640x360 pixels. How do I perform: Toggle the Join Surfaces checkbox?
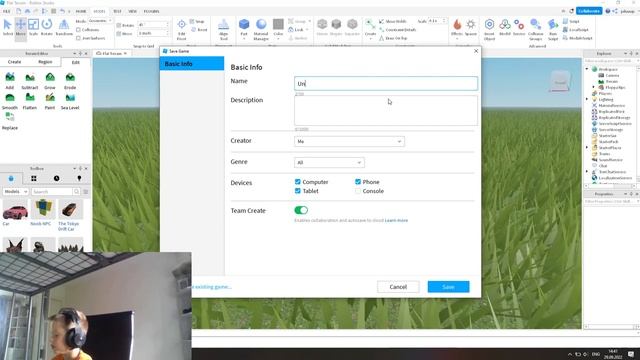[x=78, y=38]
